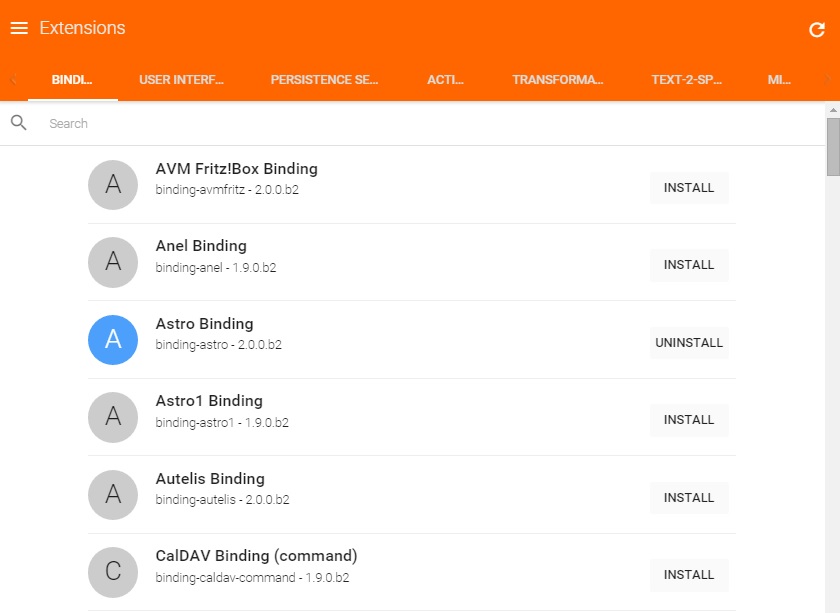Click the Autelis Binding avatar icon
The image size is (840, 613).
(113, 494)
